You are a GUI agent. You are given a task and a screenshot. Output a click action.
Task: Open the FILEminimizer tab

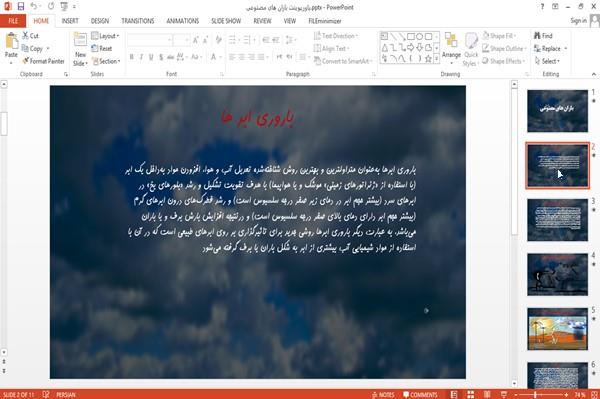324,21
